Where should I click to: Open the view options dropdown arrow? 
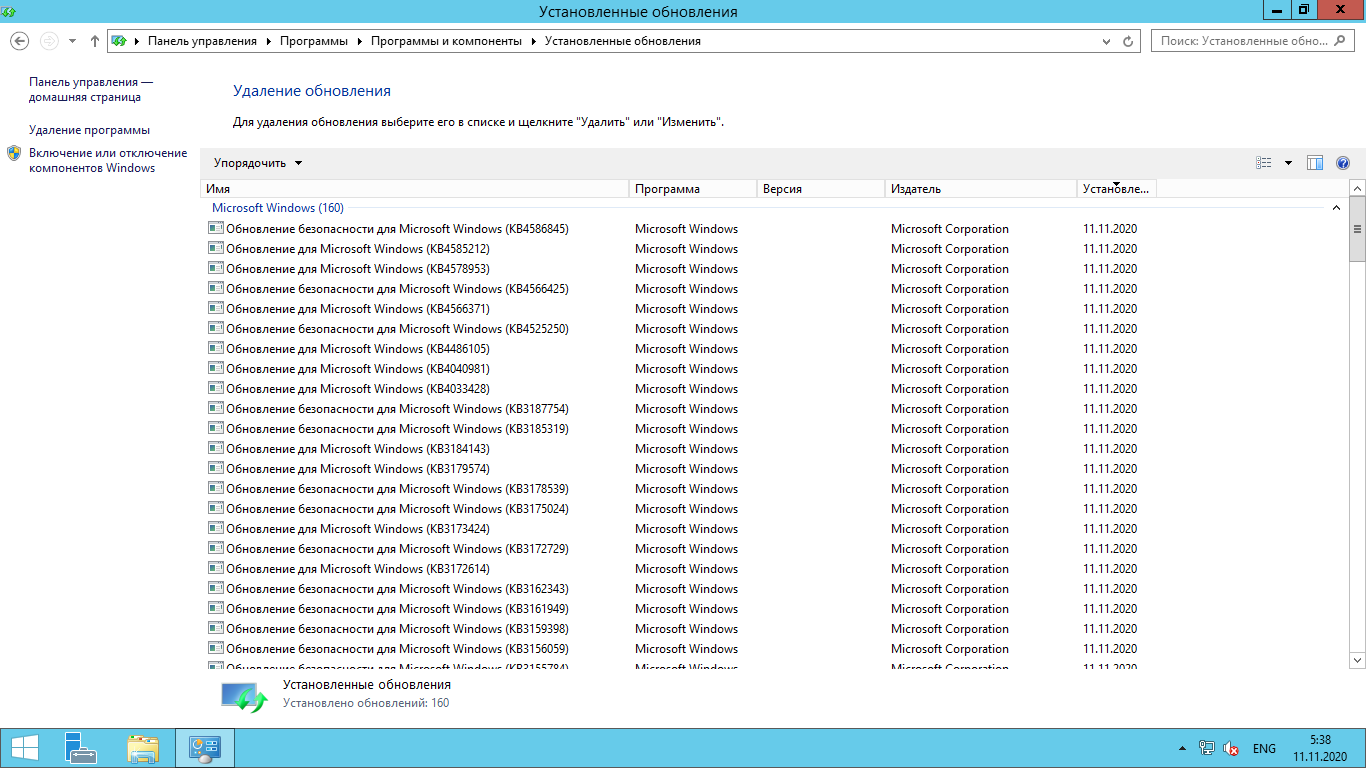(x=1288, y=163)
